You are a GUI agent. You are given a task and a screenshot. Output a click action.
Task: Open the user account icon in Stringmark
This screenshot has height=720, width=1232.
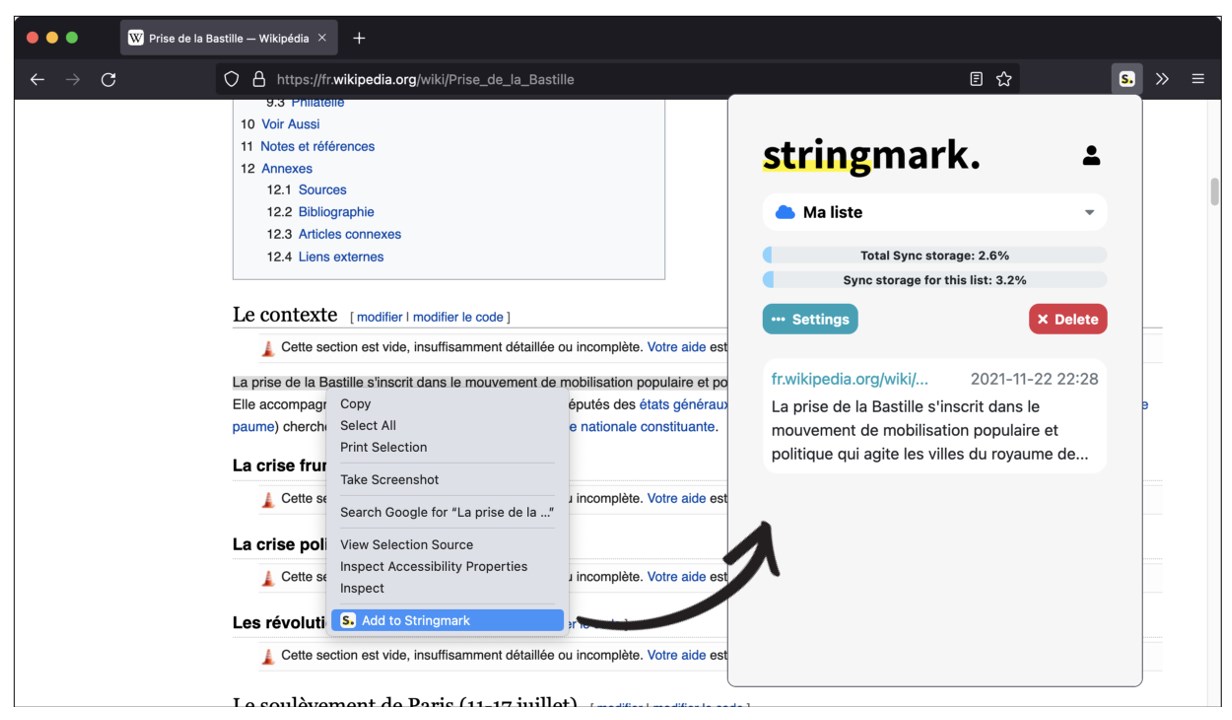[x=1091, y=156]
